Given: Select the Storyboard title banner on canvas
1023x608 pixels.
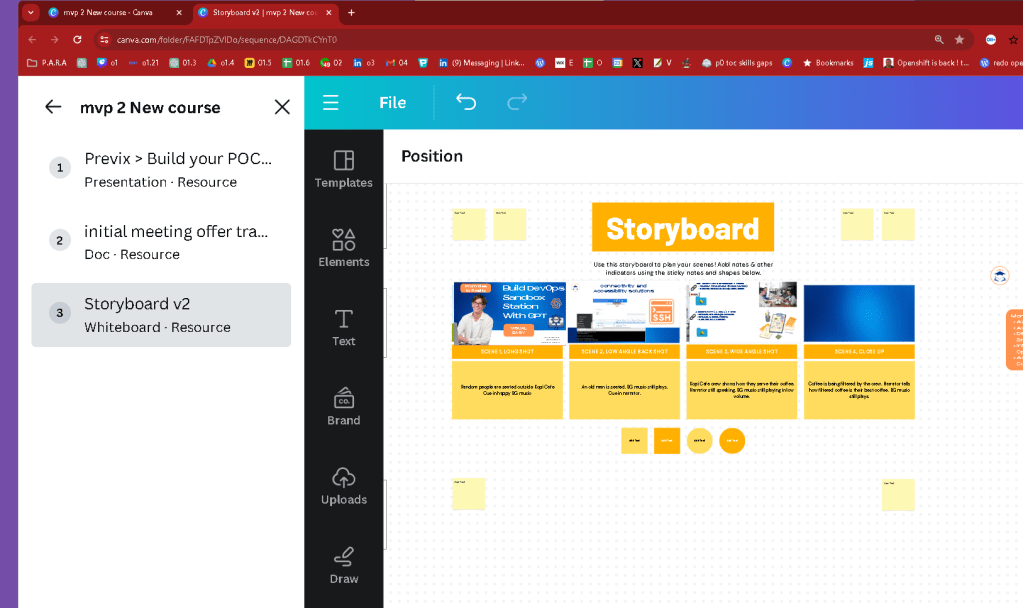Looking at the screenshot, I should coord(682,227).
